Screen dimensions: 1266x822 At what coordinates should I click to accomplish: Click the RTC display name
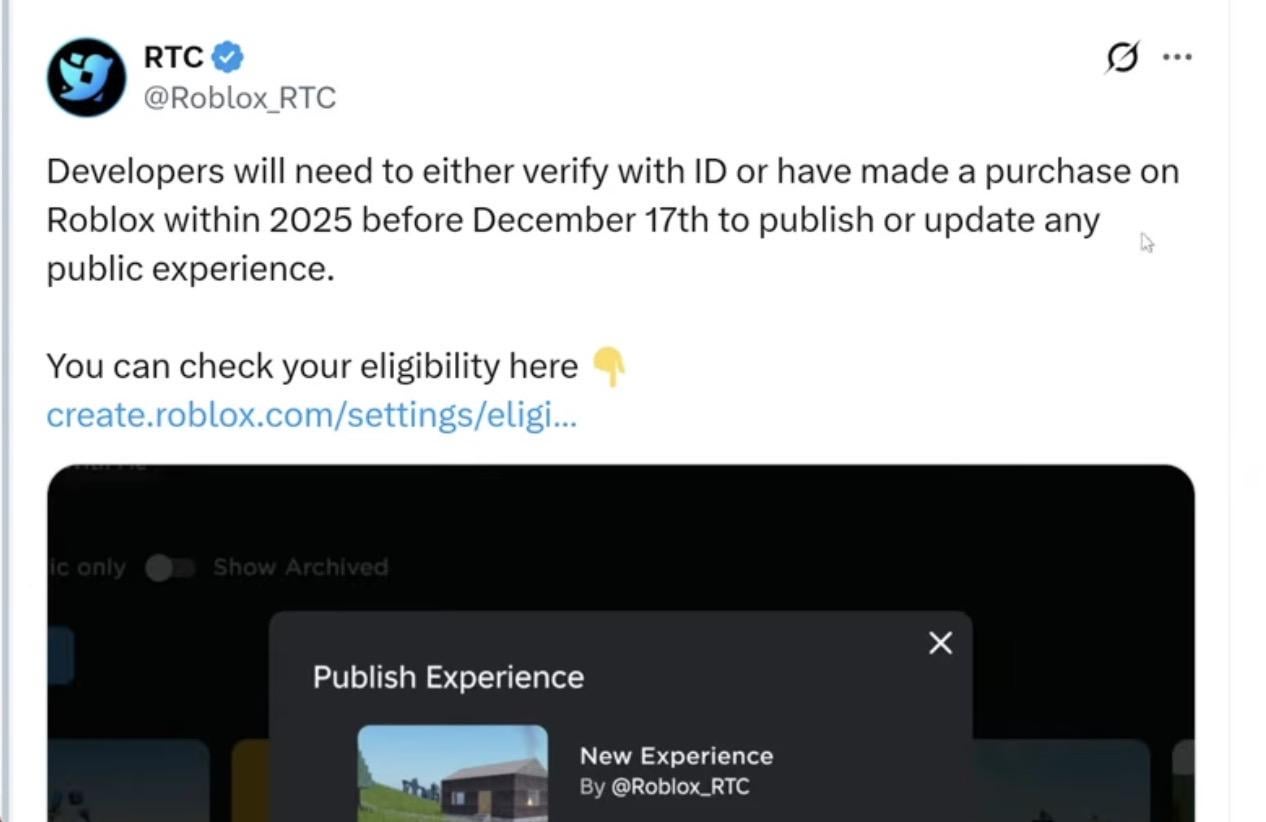click(x=173, y=57)
